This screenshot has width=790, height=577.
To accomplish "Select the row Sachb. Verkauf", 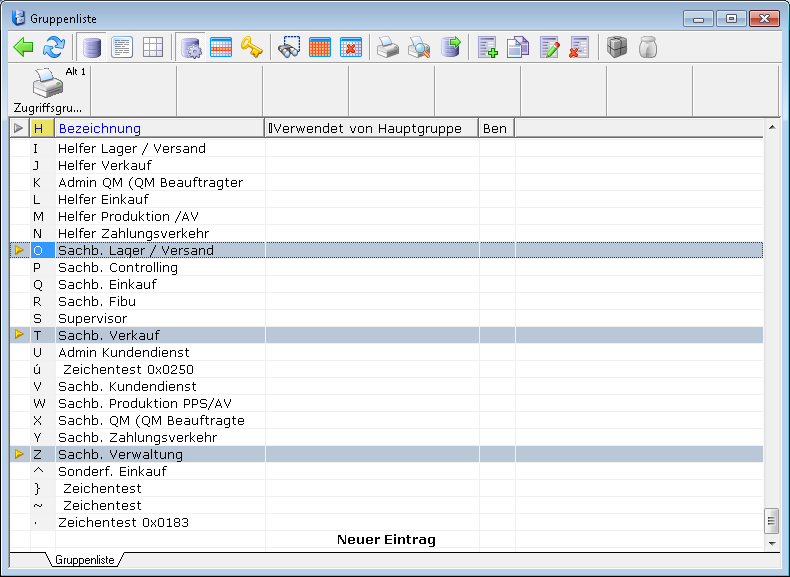I will tap(109, 335).
